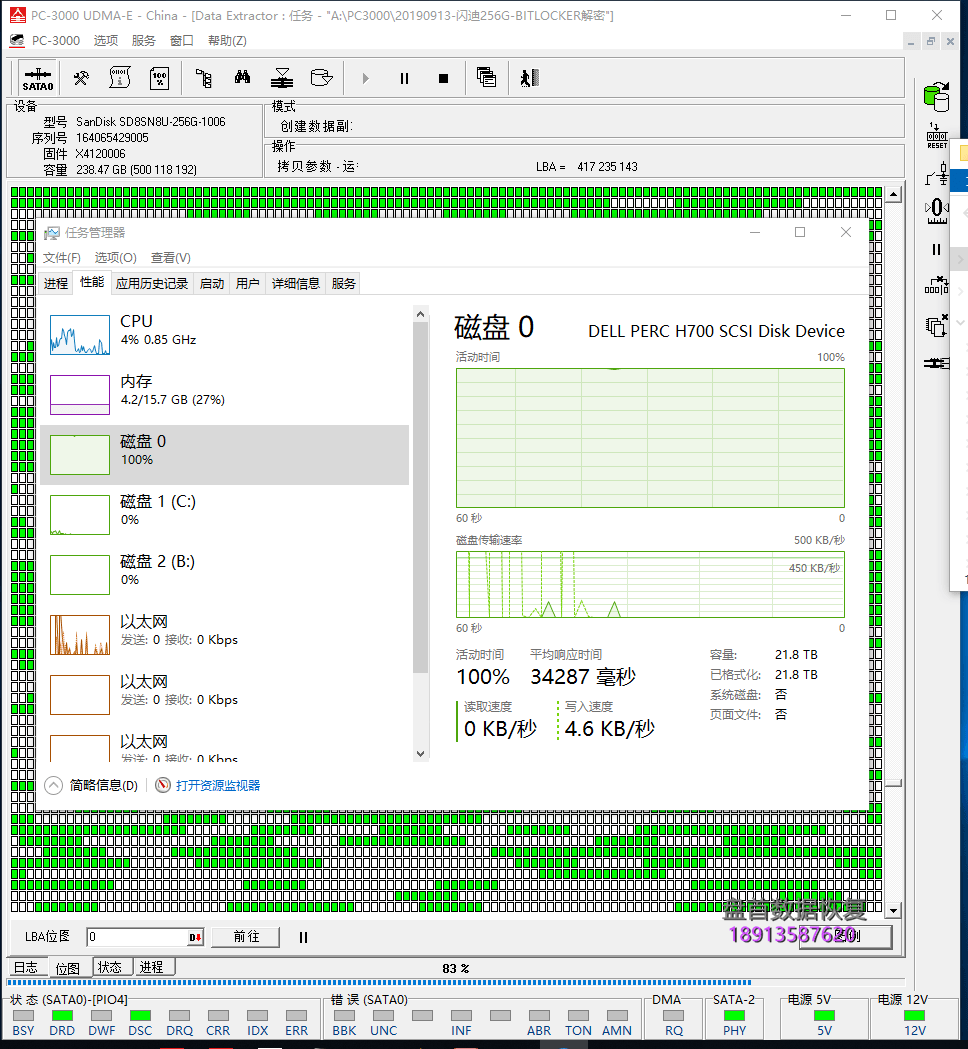Click Task Manager sidebar scroll up arrow
This screenshot has width=968, height=1049.
(x=420, y=314)
